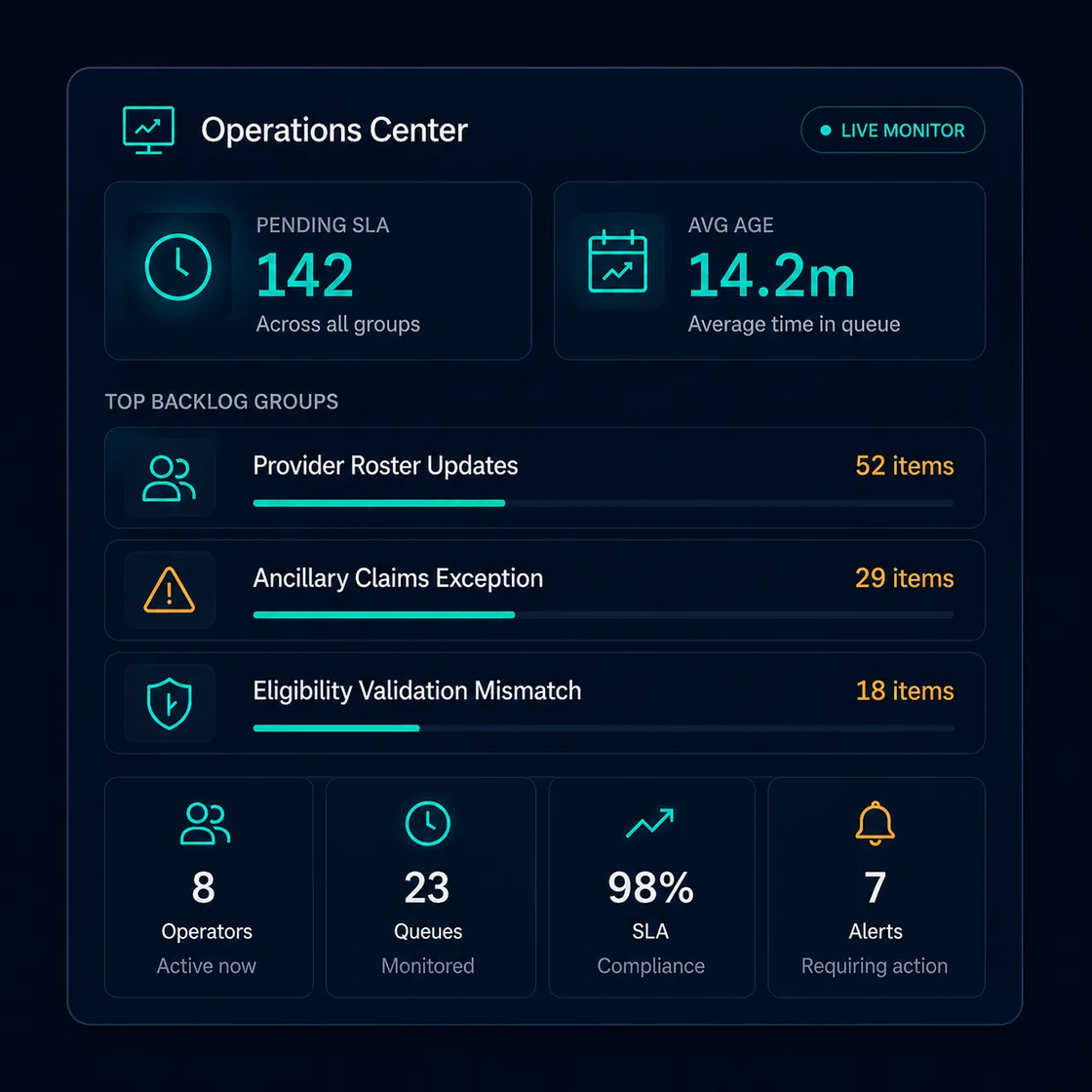Click the '98%' compliance value
The width and height of the screenshot is (1092, 1092).
pos(650,888)
